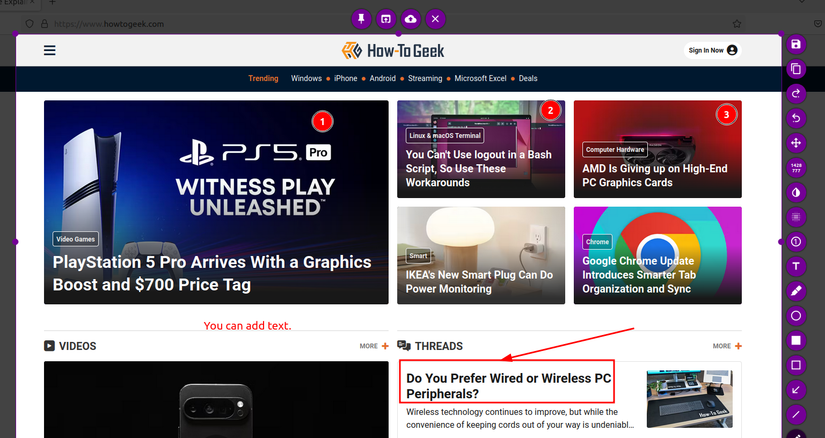Open the AMD graphics cards article
This screenshot has height=438, width=825.
pos(655,175)
